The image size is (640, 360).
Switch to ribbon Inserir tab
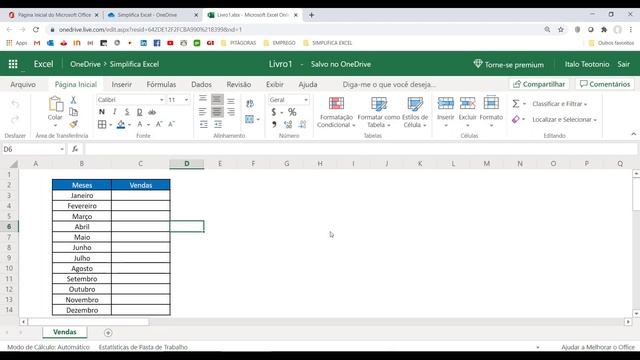[x=122, y=84]
